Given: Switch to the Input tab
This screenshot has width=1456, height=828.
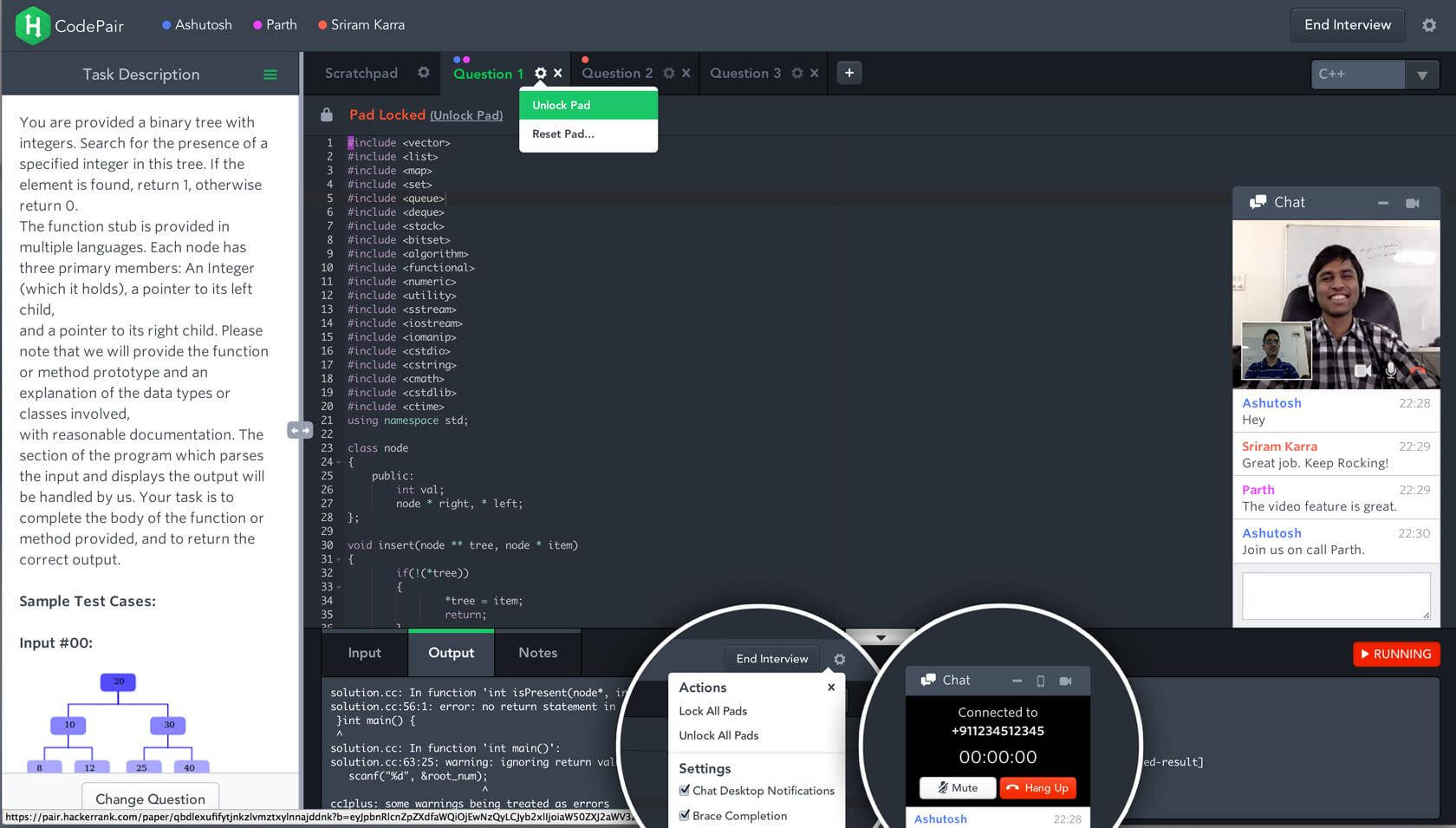Looking at the screenshot, I should [364, 653].
